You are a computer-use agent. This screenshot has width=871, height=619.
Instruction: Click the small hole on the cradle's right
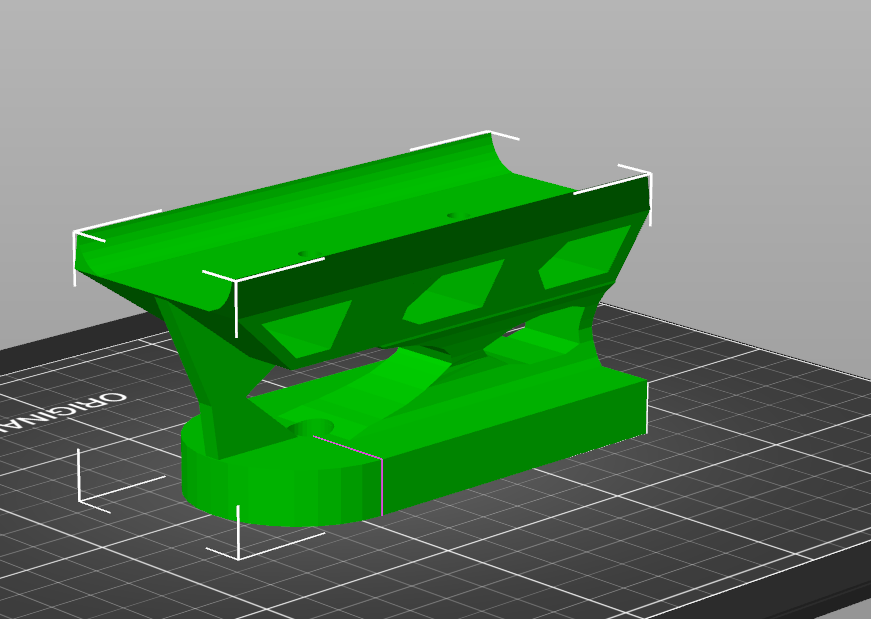[451, 215]
